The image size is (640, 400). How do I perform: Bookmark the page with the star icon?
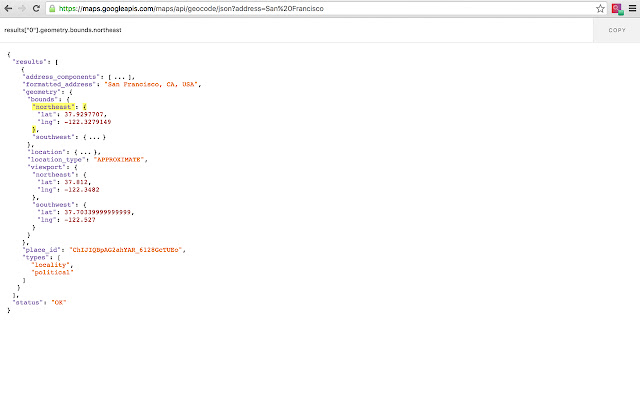click(600, 8)
